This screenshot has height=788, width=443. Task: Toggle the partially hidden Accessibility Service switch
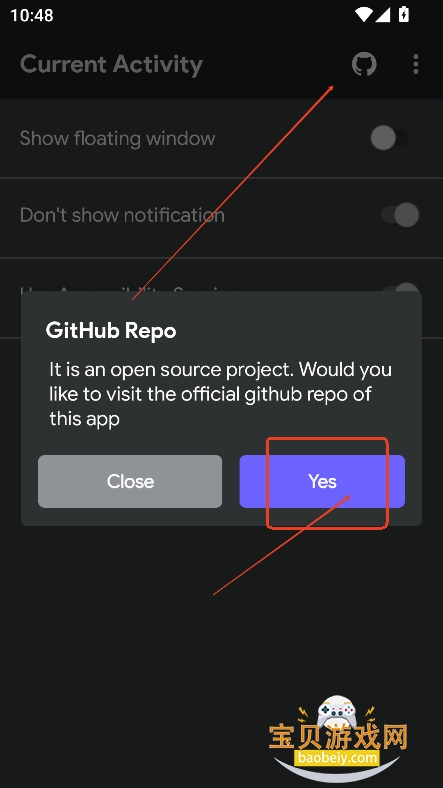coord(402,287)
